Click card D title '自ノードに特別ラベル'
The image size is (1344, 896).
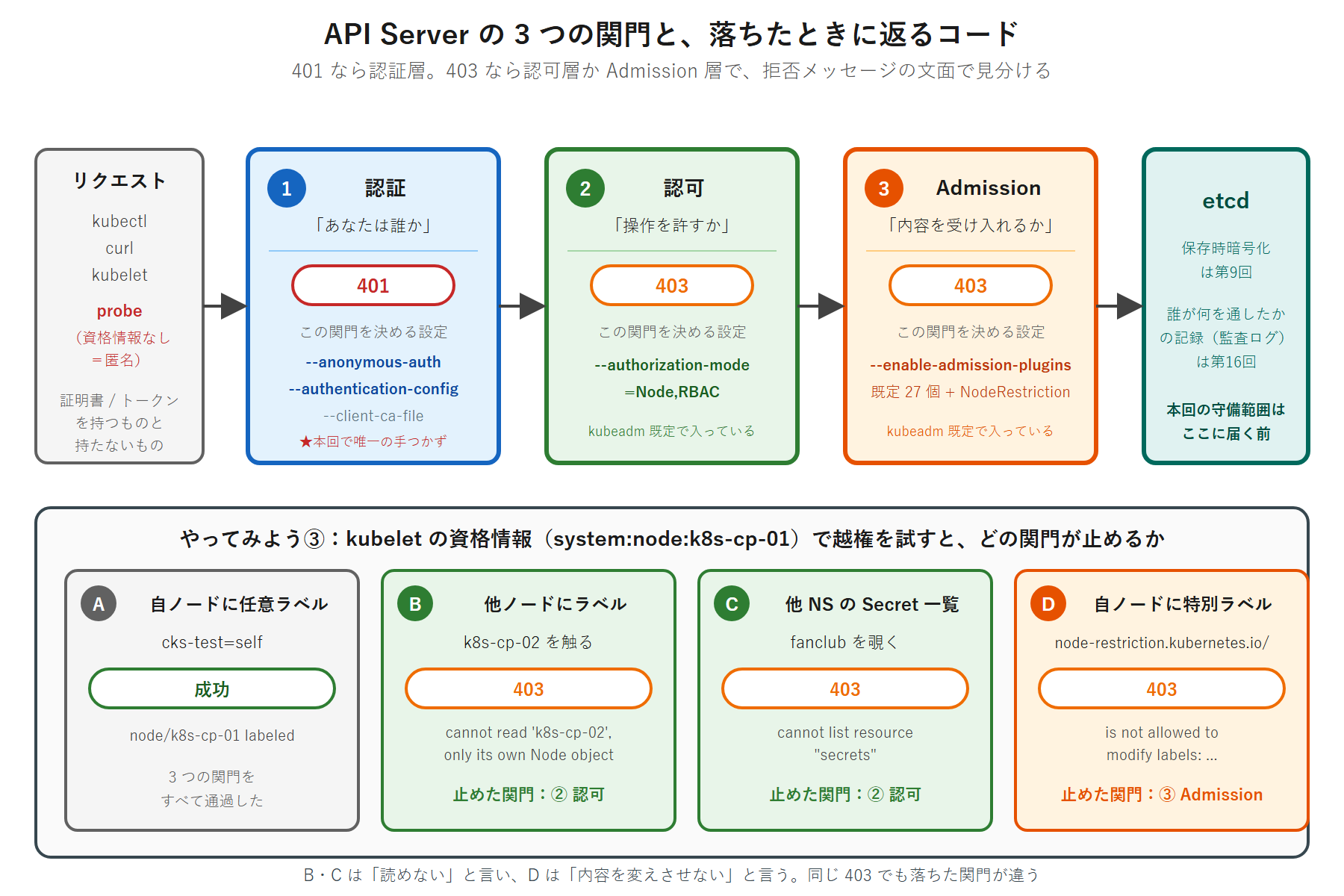coord(1183,604)
